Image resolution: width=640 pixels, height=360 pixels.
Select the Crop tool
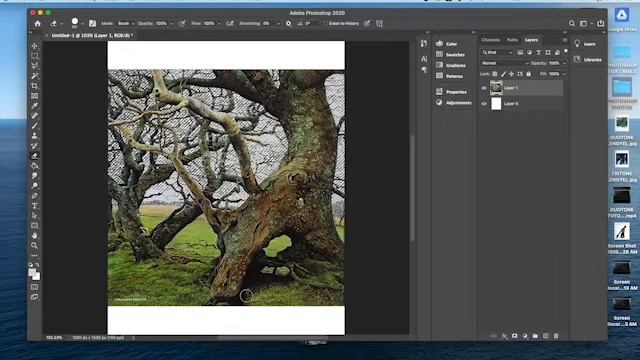[x=35, y=86]
